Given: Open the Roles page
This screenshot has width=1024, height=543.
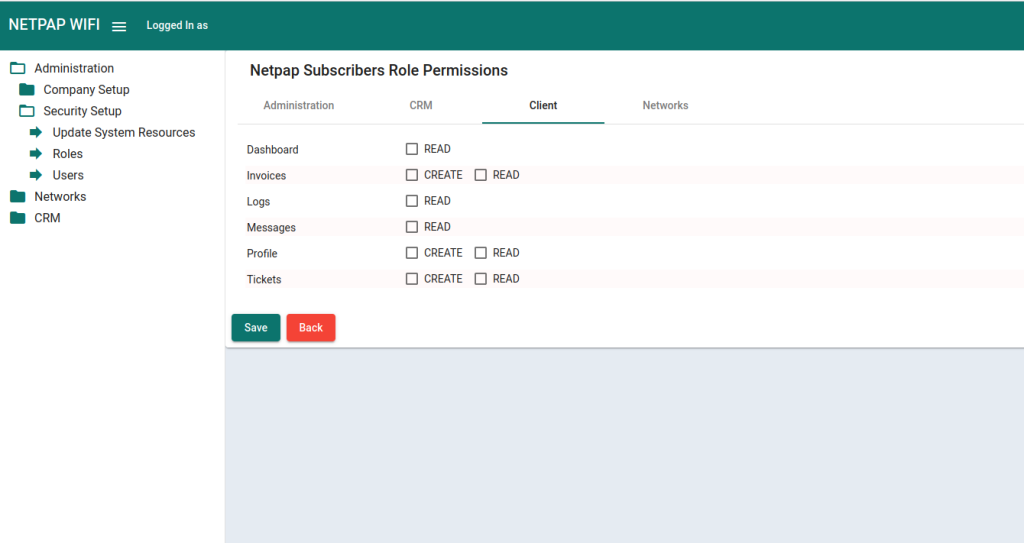Looking at the screenshot, I should coord(67,154).
